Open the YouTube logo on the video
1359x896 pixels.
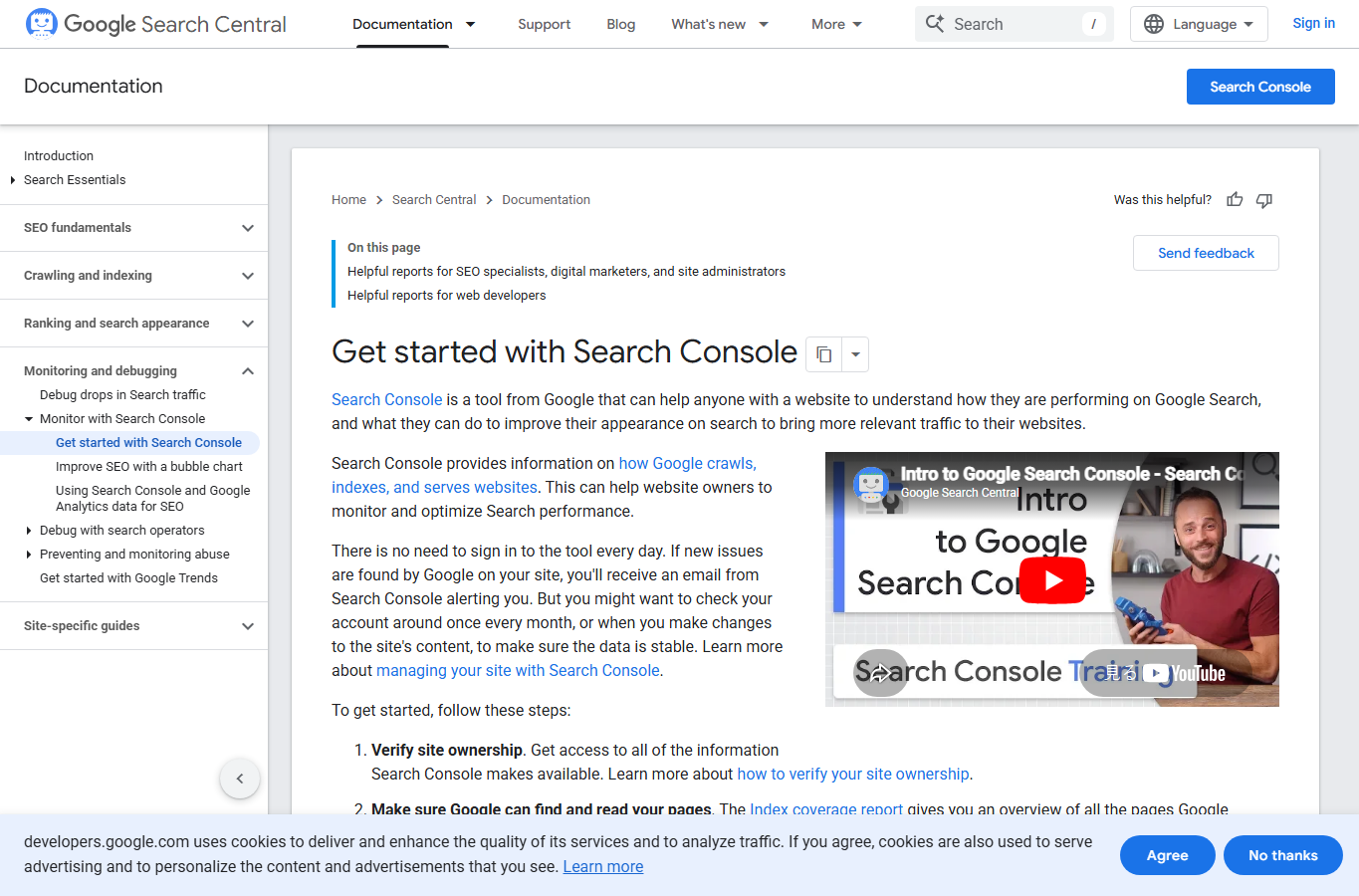point(1184,673)
